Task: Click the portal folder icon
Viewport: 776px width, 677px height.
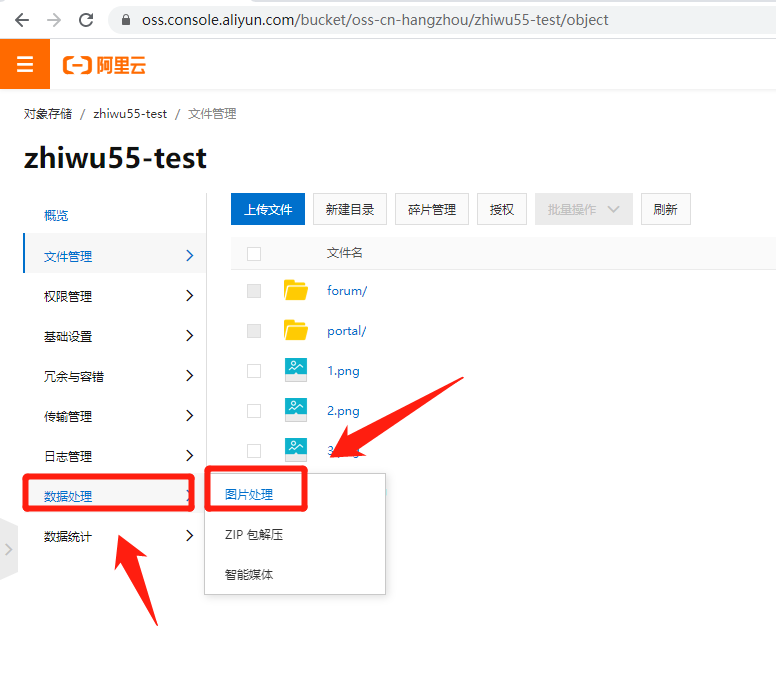Action: click(296, 330)
